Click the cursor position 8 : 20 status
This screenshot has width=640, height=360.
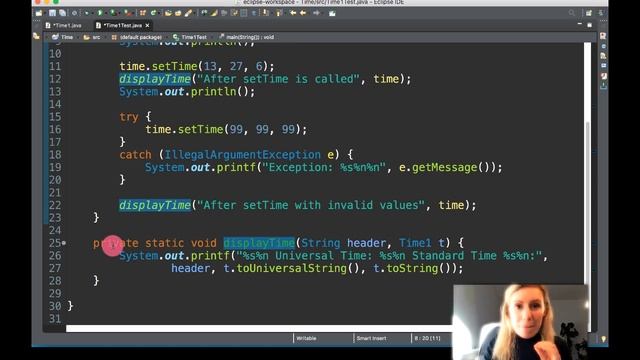[427, 338]
